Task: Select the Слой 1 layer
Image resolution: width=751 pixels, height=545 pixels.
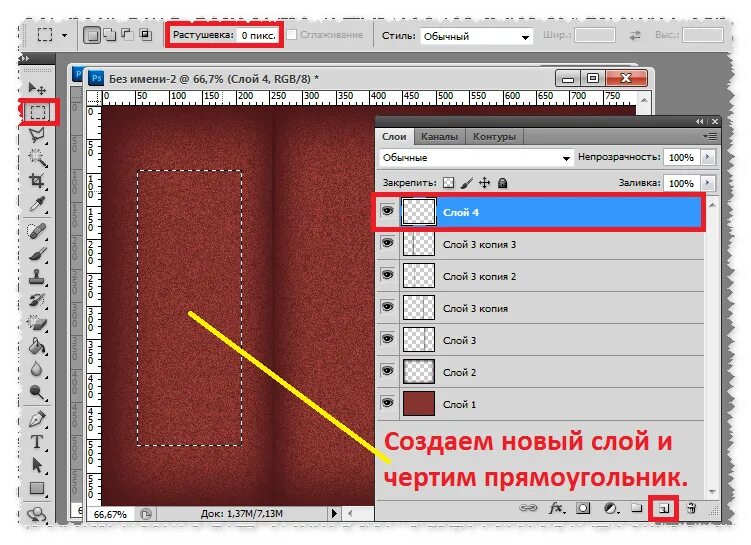Action: pyautogui.click(x=541, y=404)
